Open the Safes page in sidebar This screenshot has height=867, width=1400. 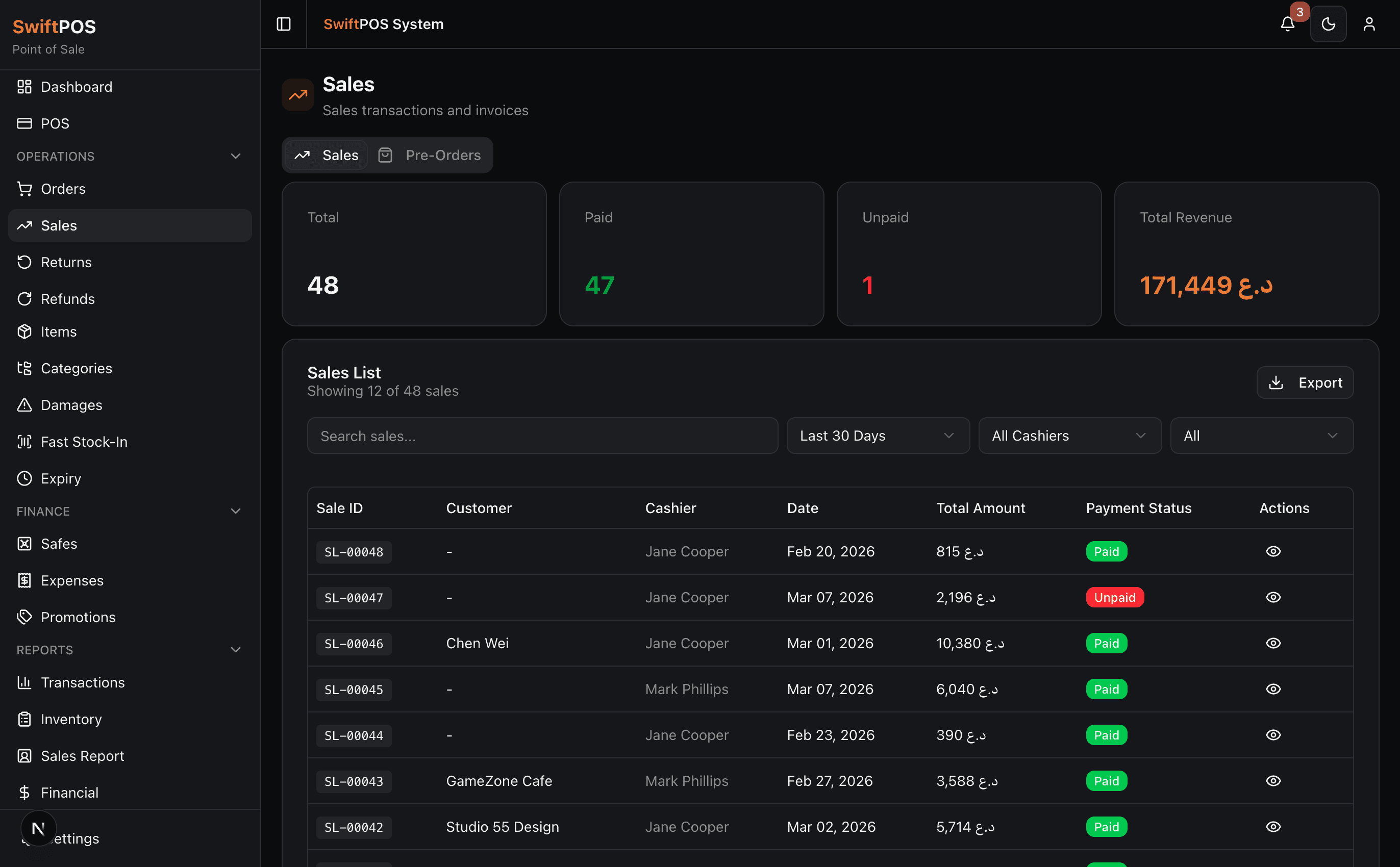point(59,544)
